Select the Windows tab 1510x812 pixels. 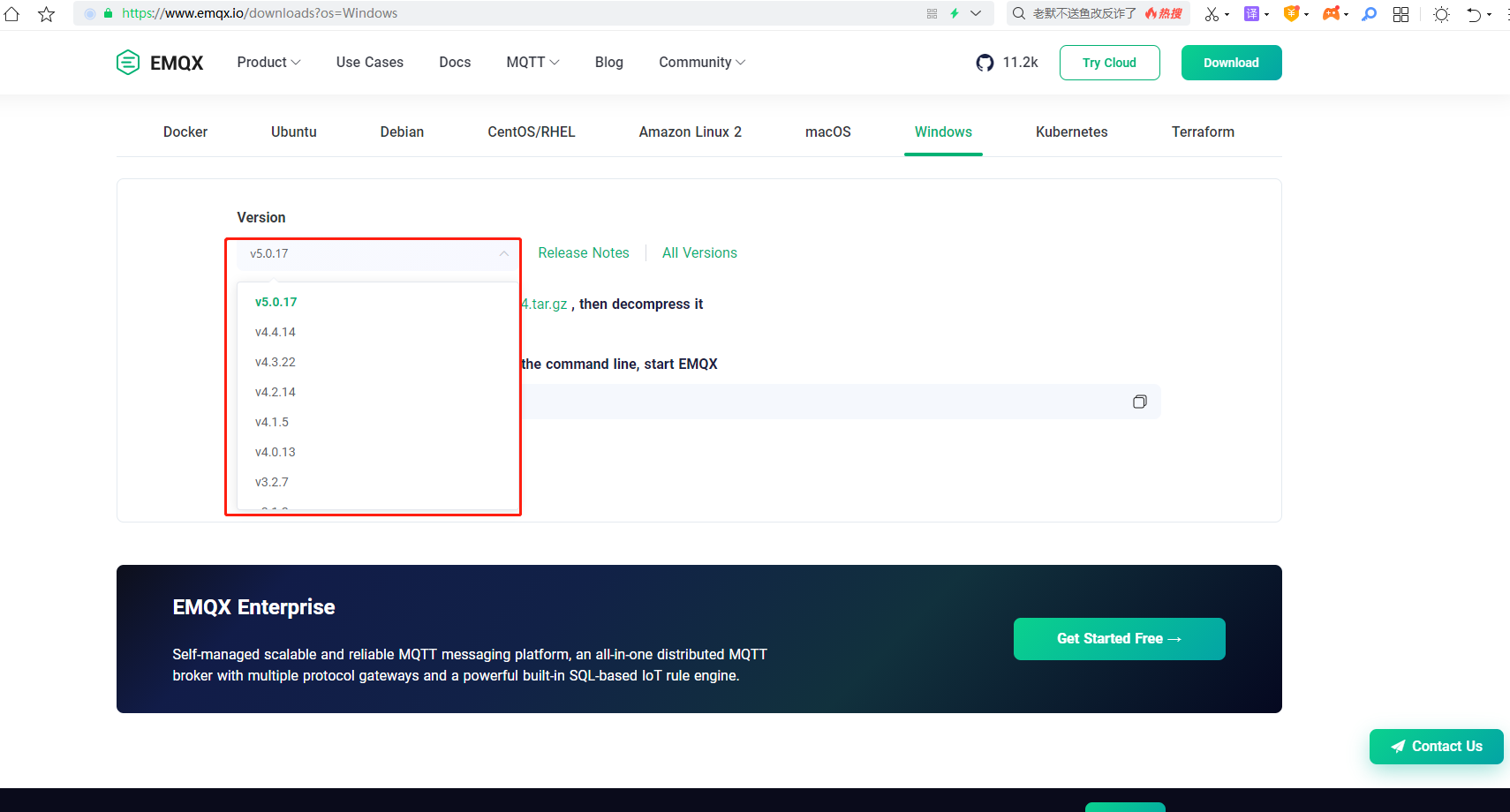[943, 132]
